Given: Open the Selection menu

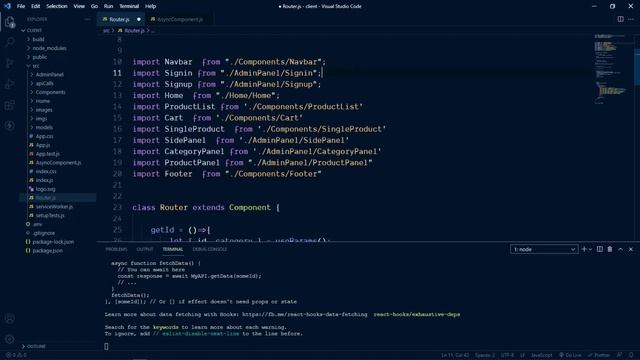Looking at the screenshot, I should (x=57, y=6).
